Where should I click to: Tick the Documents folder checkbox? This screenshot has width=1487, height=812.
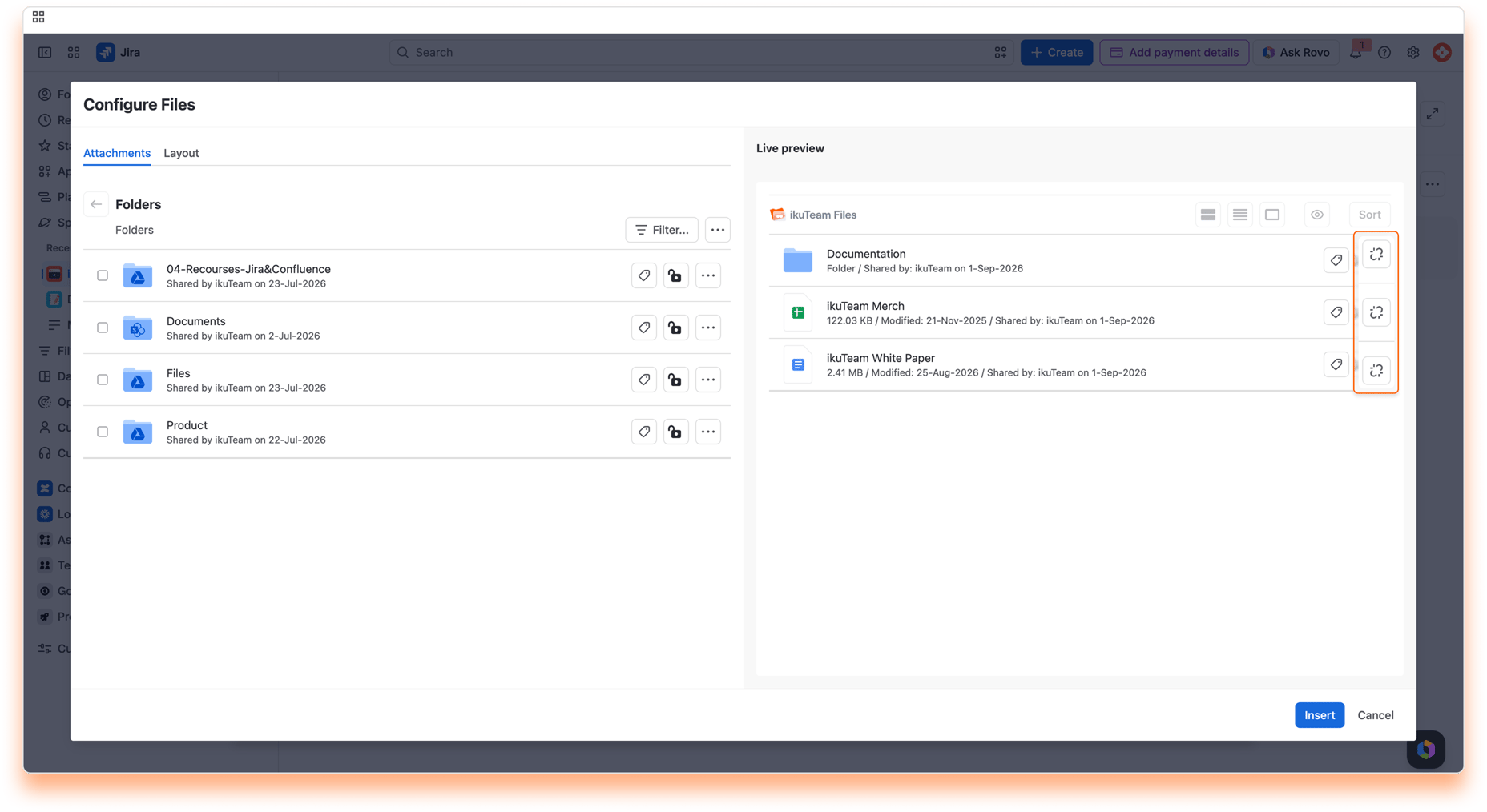(x=103, y=328)
